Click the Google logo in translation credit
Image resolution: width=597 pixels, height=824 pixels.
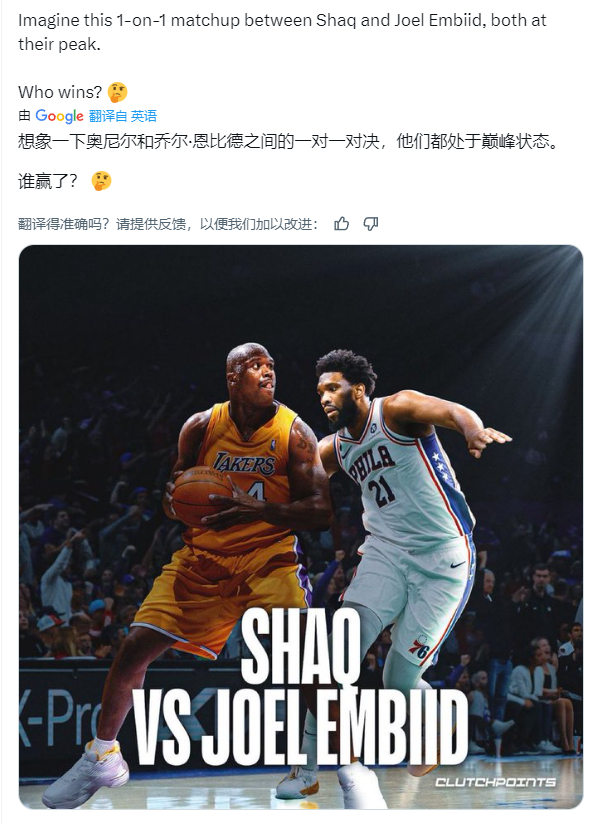coord(59,116)
